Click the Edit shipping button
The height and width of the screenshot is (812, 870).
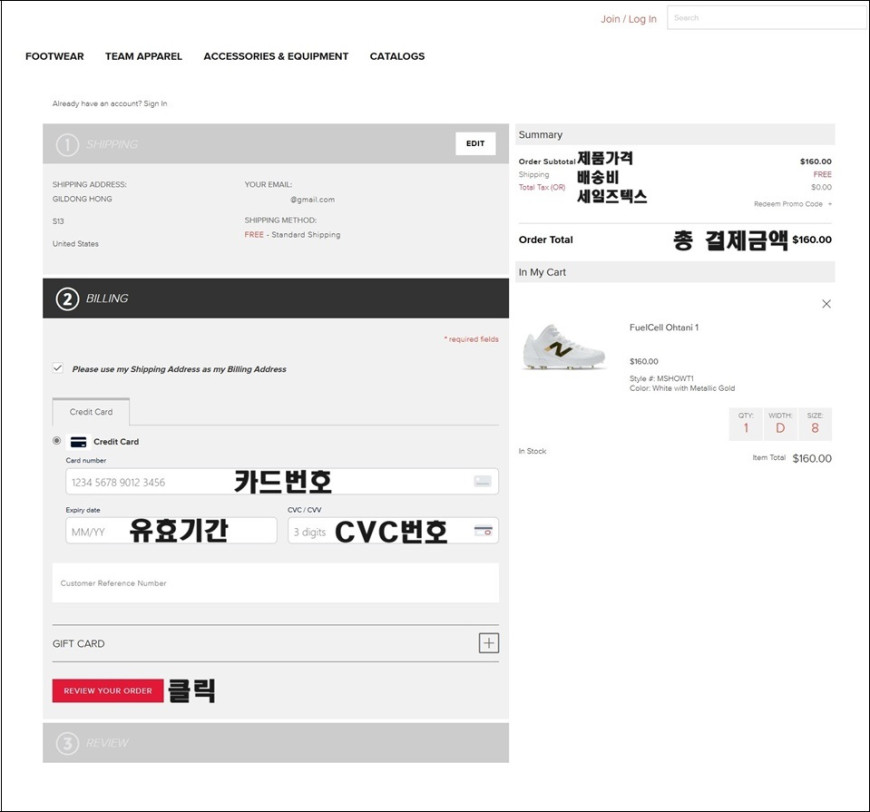(x=476, y=143)
